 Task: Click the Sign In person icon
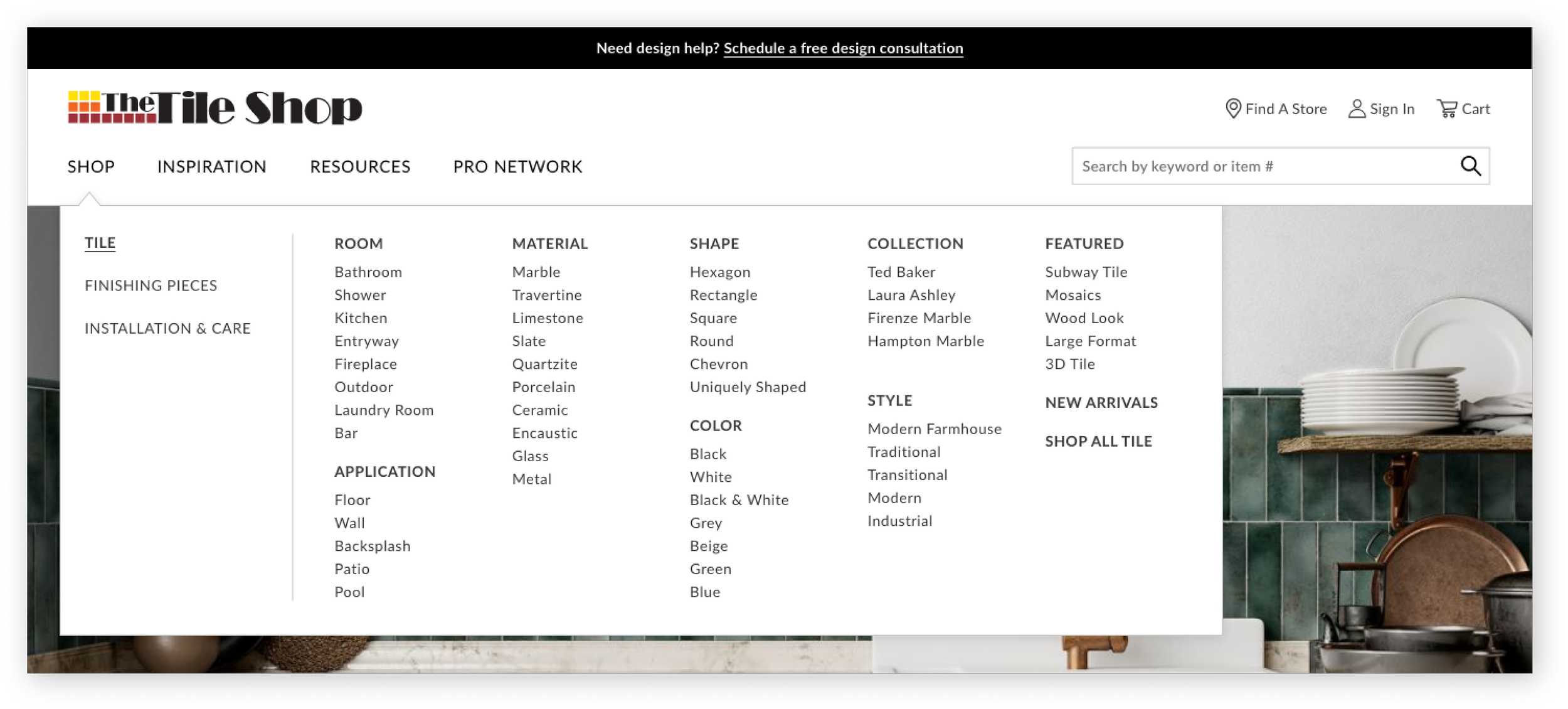click(1356, 109)
